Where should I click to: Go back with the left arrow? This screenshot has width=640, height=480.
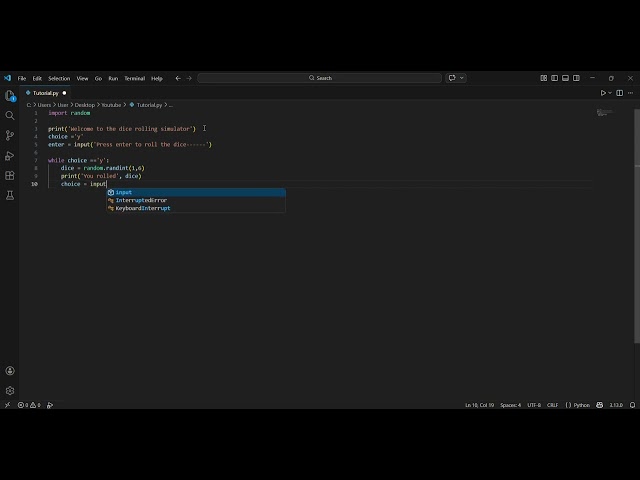(x=178, y=78)
